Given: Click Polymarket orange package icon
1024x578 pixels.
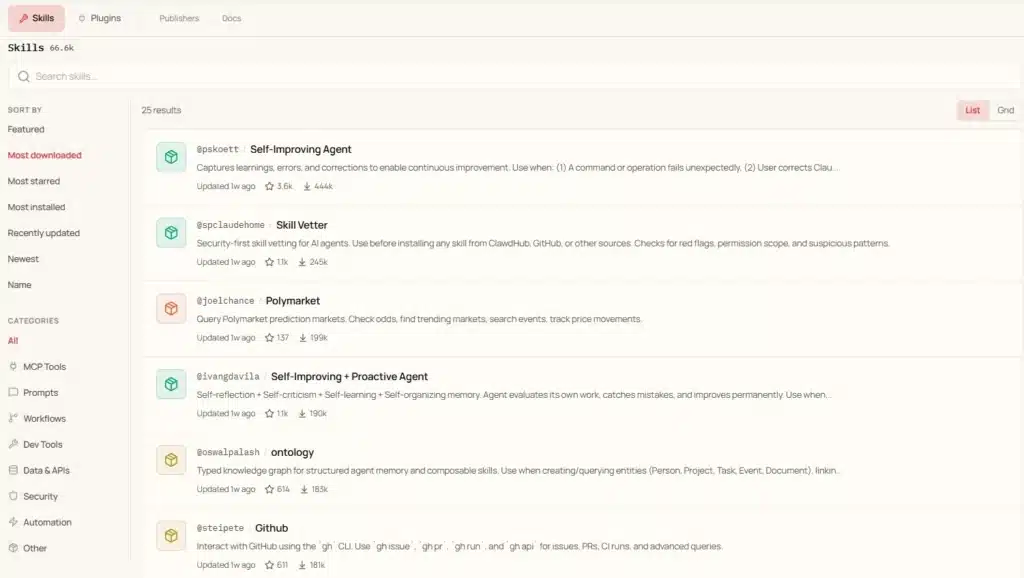Looking at the screenshot, I should pyautogui.click(x=171, y=309).
